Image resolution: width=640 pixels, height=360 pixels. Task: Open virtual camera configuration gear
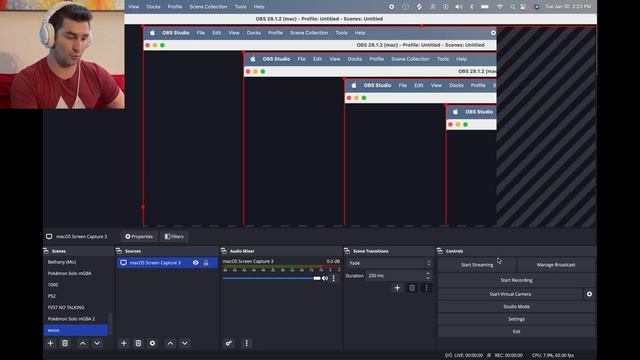tap(589, 294)
